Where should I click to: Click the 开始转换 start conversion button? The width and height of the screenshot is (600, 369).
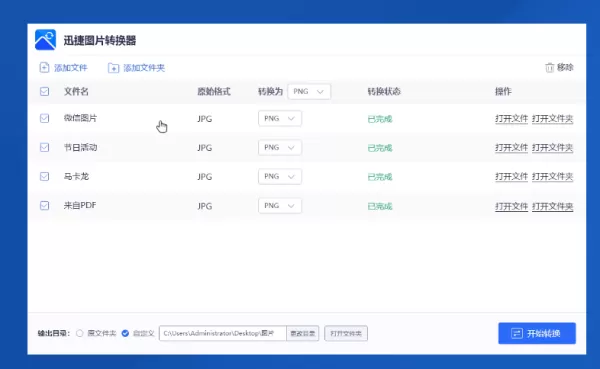537,333
